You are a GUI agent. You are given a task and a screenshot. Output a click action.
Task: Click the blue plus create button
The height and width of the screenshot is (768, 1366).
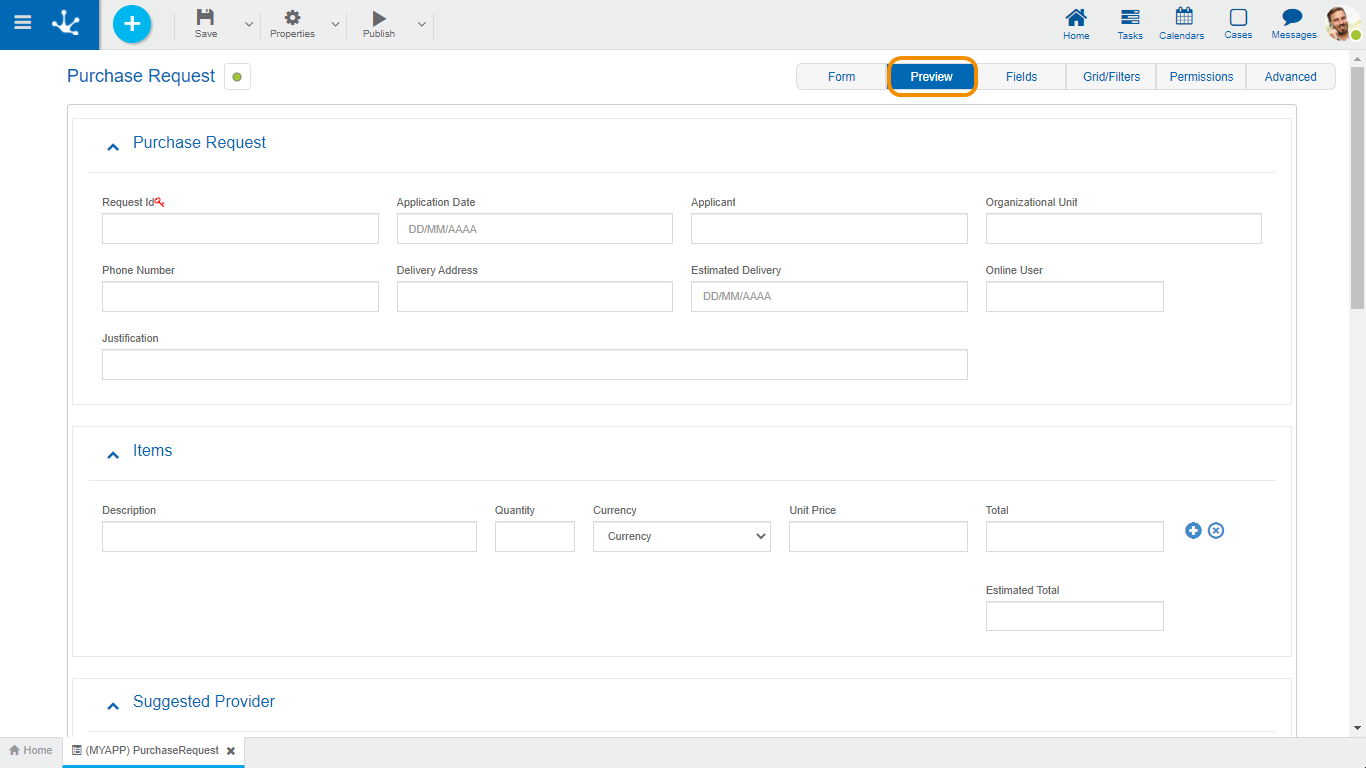tap(132, 24)
